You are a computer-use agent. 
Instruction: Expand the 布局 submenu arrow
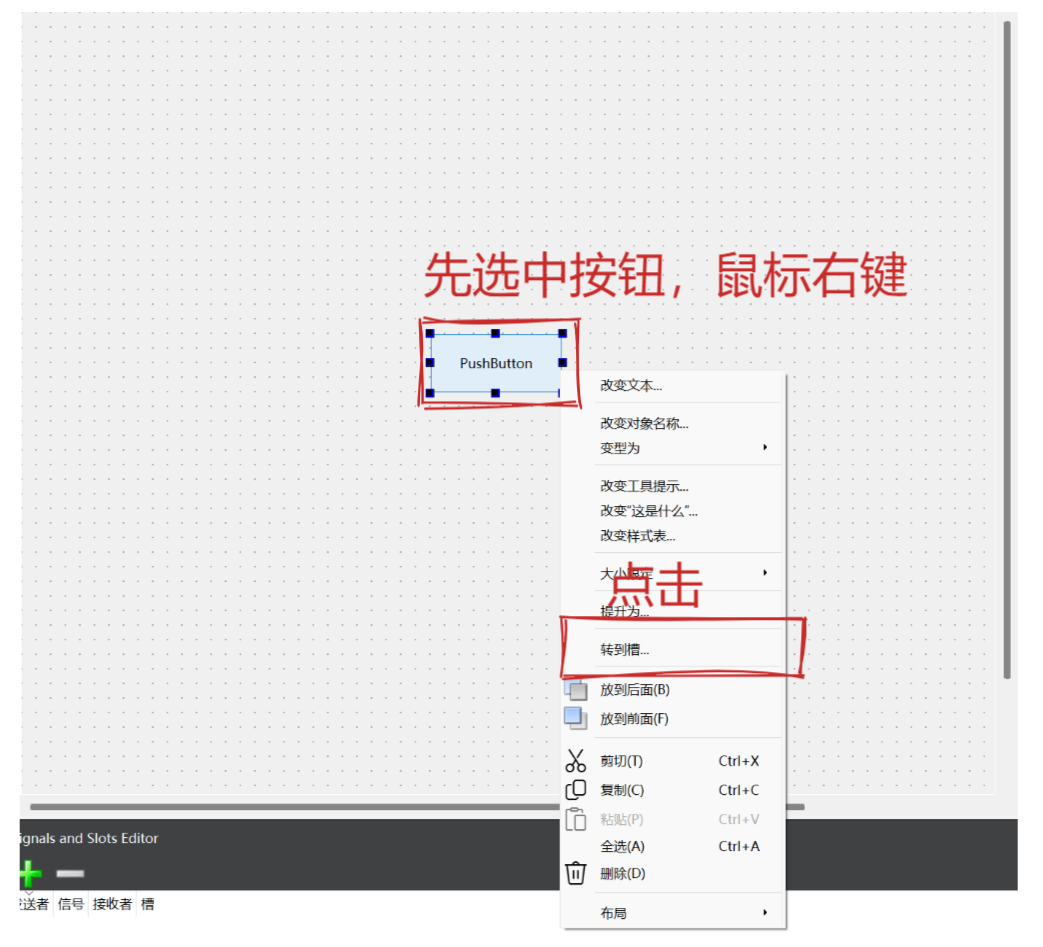[765, 912]
